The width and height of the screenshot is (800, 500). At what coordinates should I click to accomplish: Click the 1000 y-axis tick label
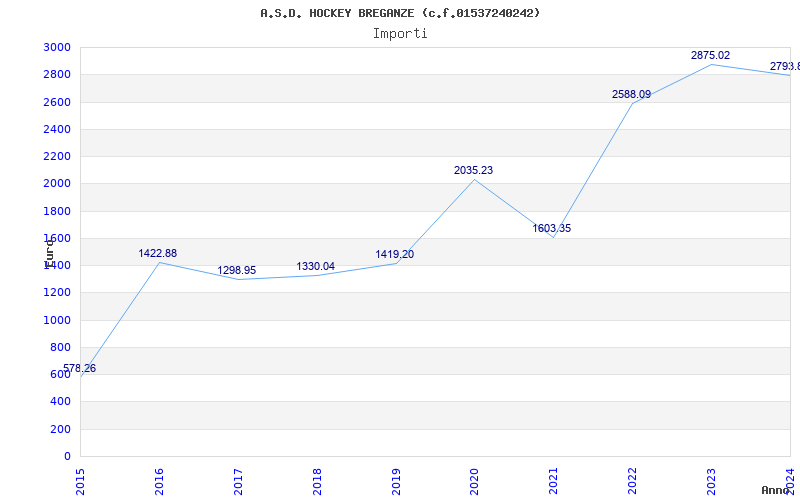(57, 320)
